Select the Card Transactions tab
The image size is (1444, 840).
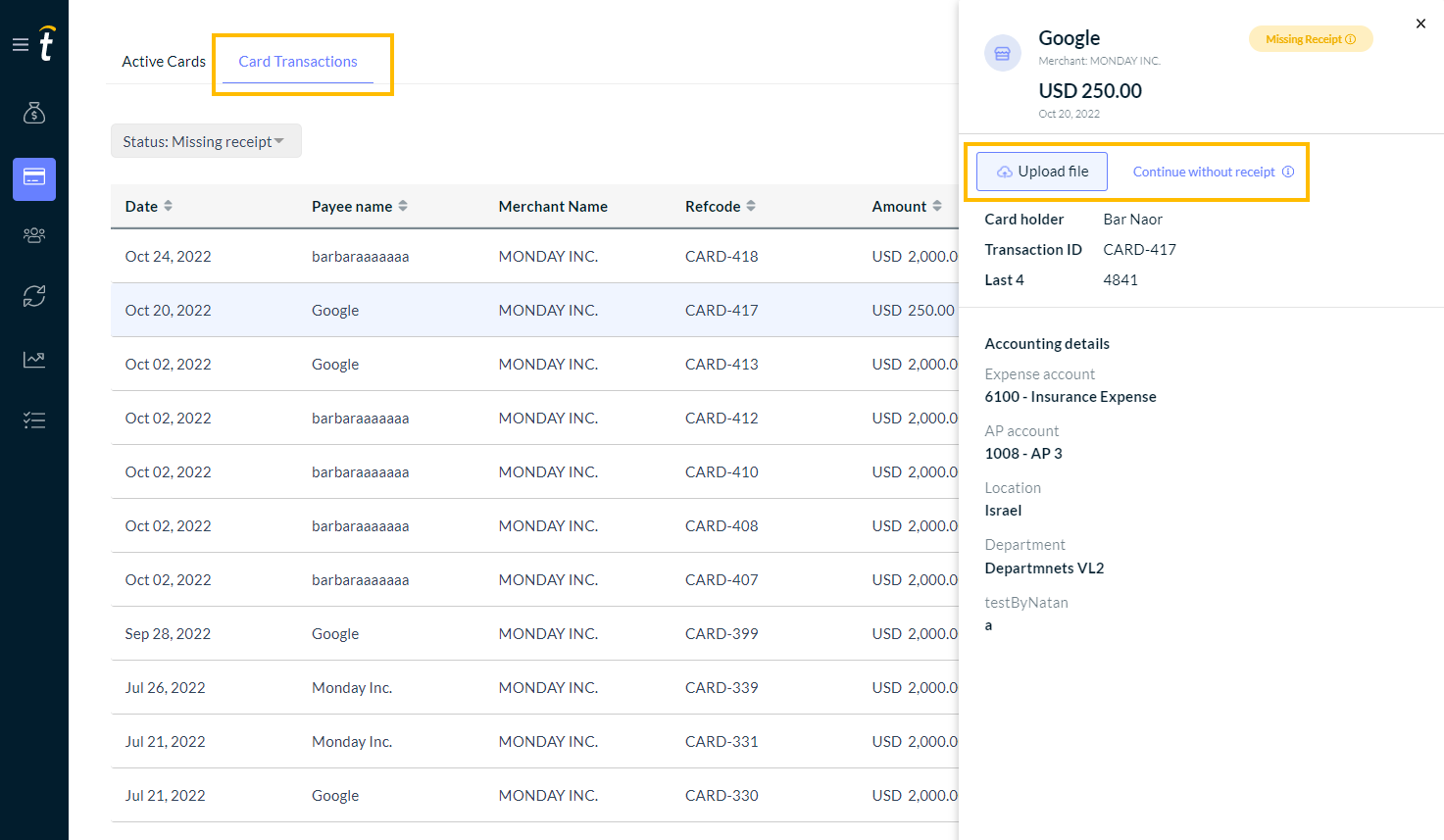[298, 61]
